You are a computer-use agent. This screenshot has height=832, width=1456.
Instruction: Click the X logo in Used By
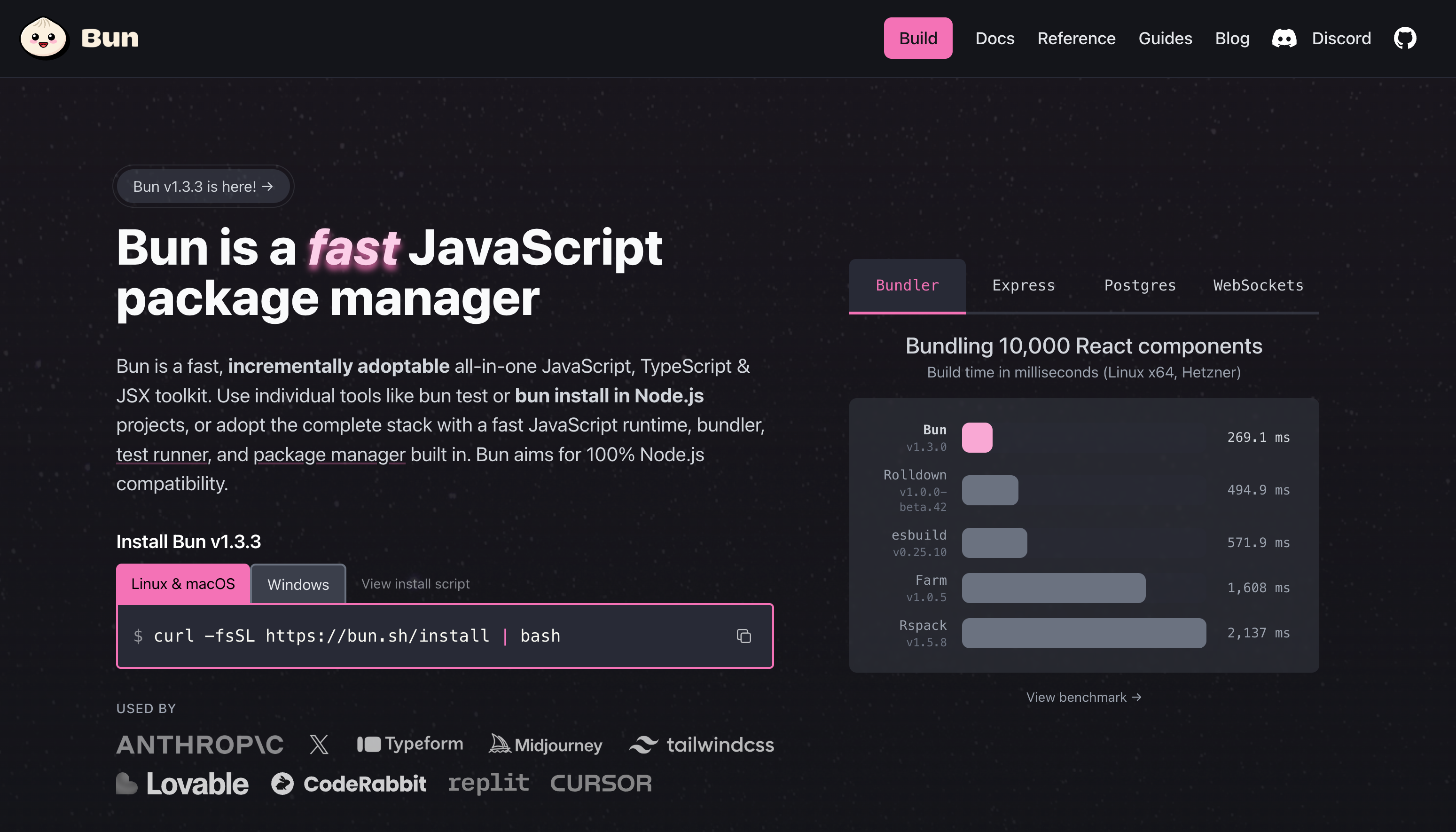click(x=319, y=745)
